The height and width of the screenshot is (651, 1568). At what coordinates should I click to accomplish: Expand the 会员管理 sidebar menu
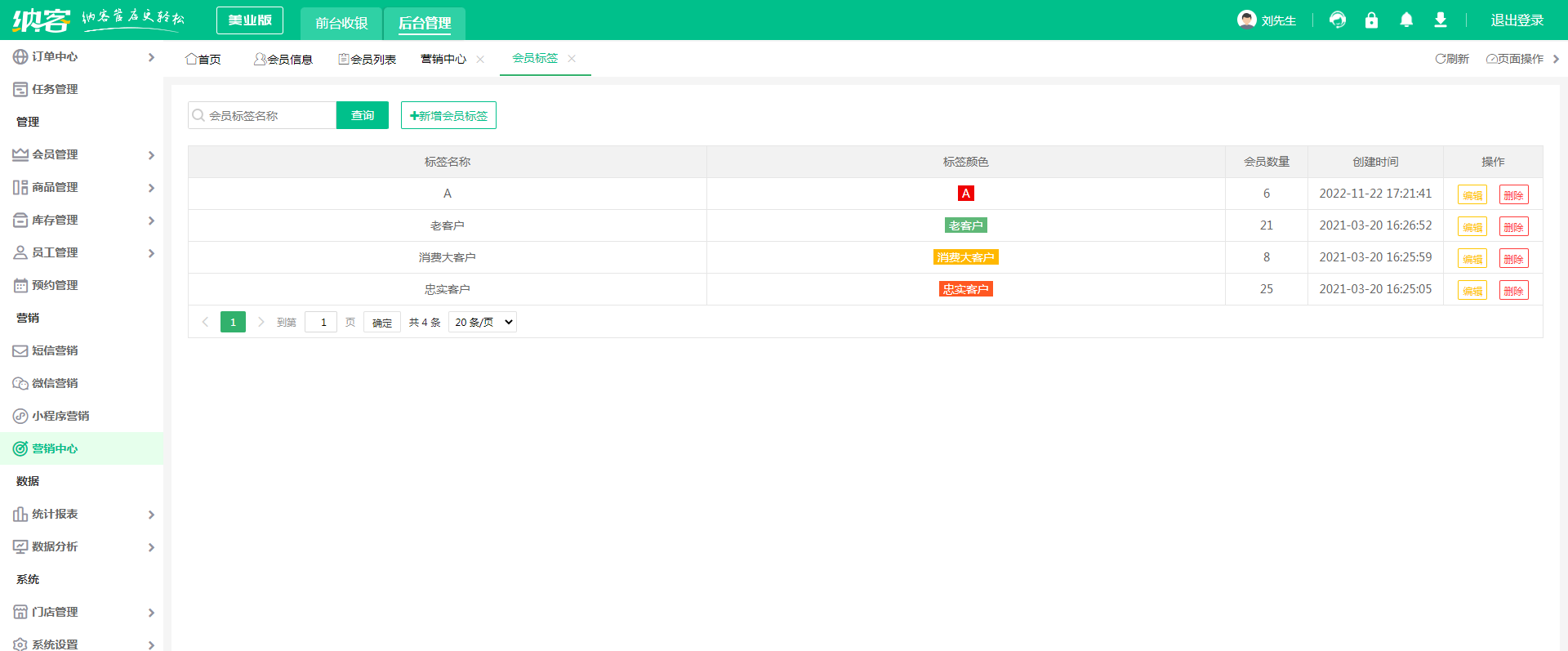pos(82,154)
